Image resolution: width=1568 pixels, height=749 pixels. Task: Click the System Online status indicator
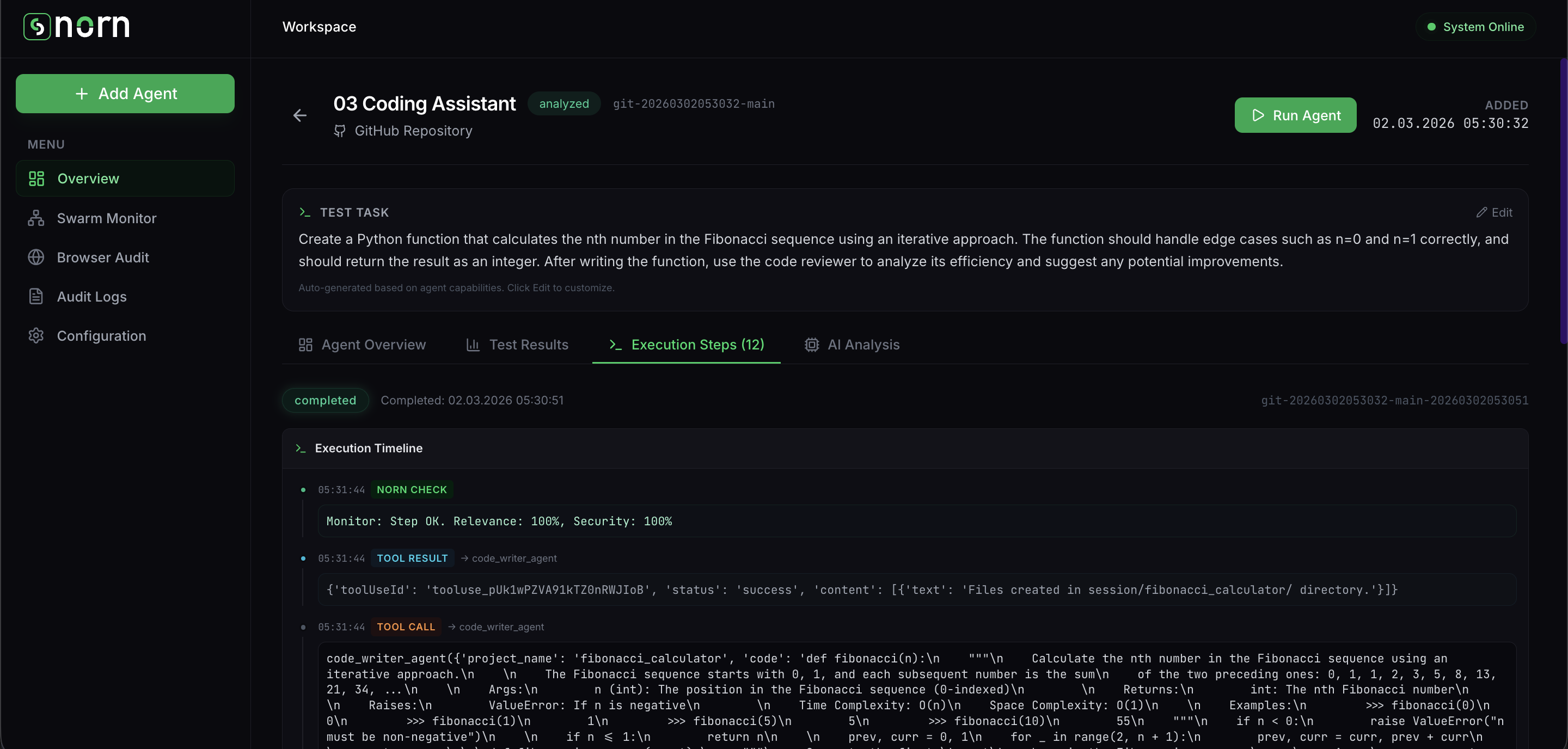(x=1475, y=27)
